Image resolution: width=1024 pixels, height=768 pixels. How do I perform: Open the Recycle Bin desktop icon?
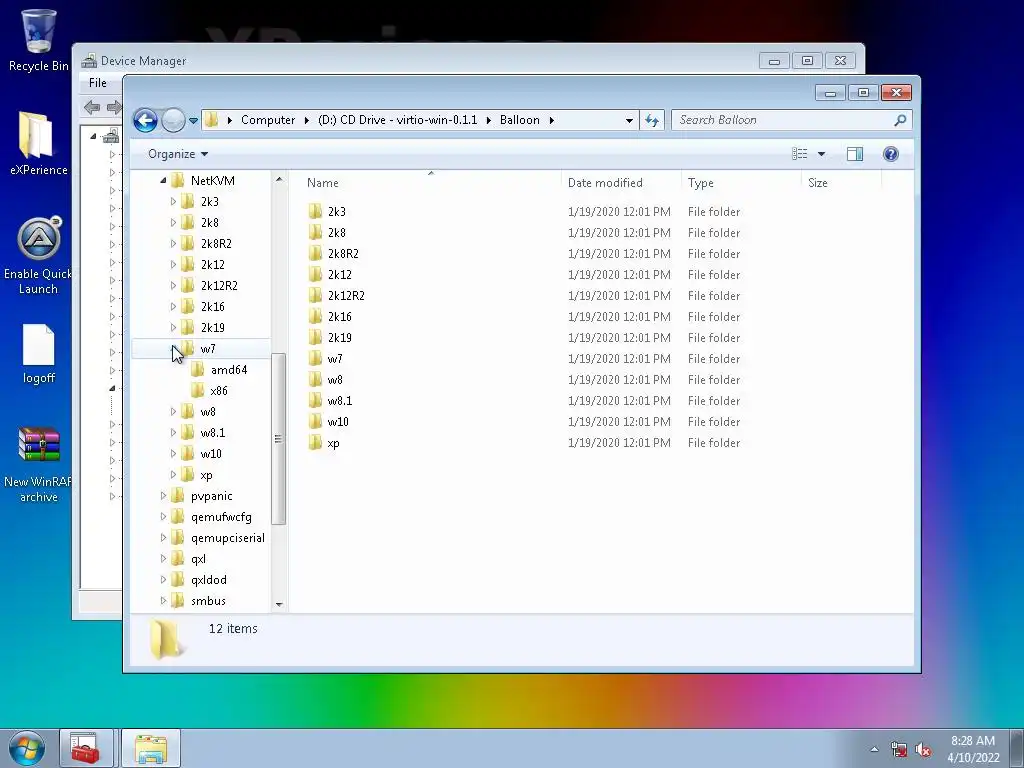pyautogui.click(x=38, y=40)
